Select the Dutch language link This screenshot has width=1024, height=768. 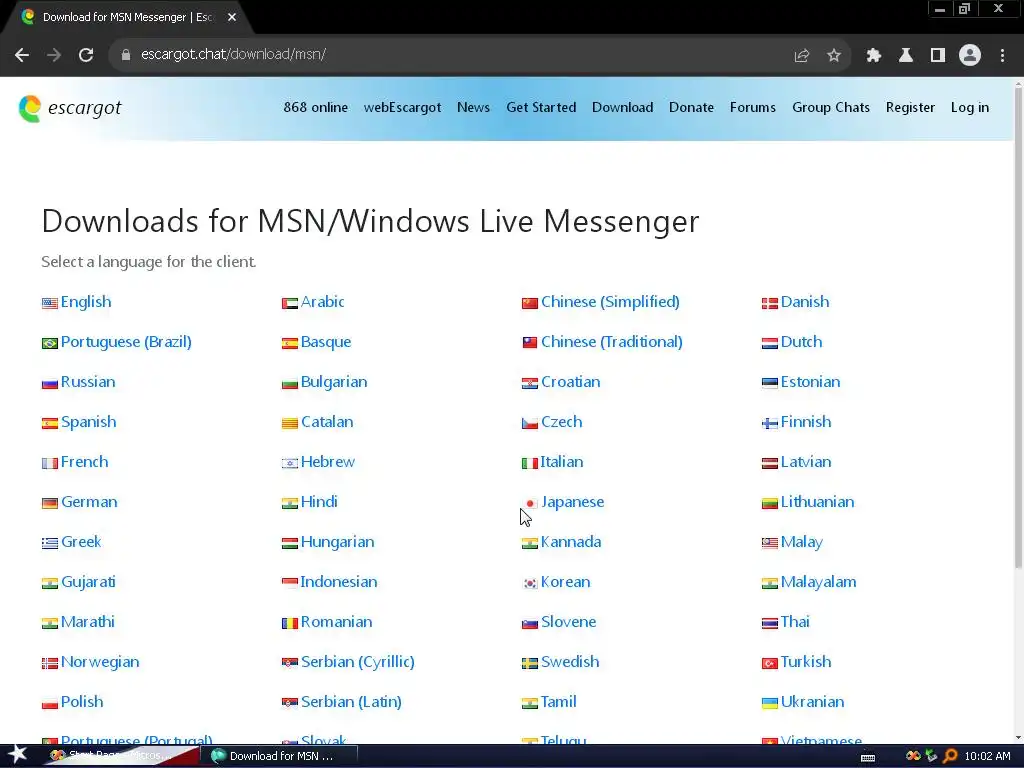pyautogui.click(x=801, y=342)
